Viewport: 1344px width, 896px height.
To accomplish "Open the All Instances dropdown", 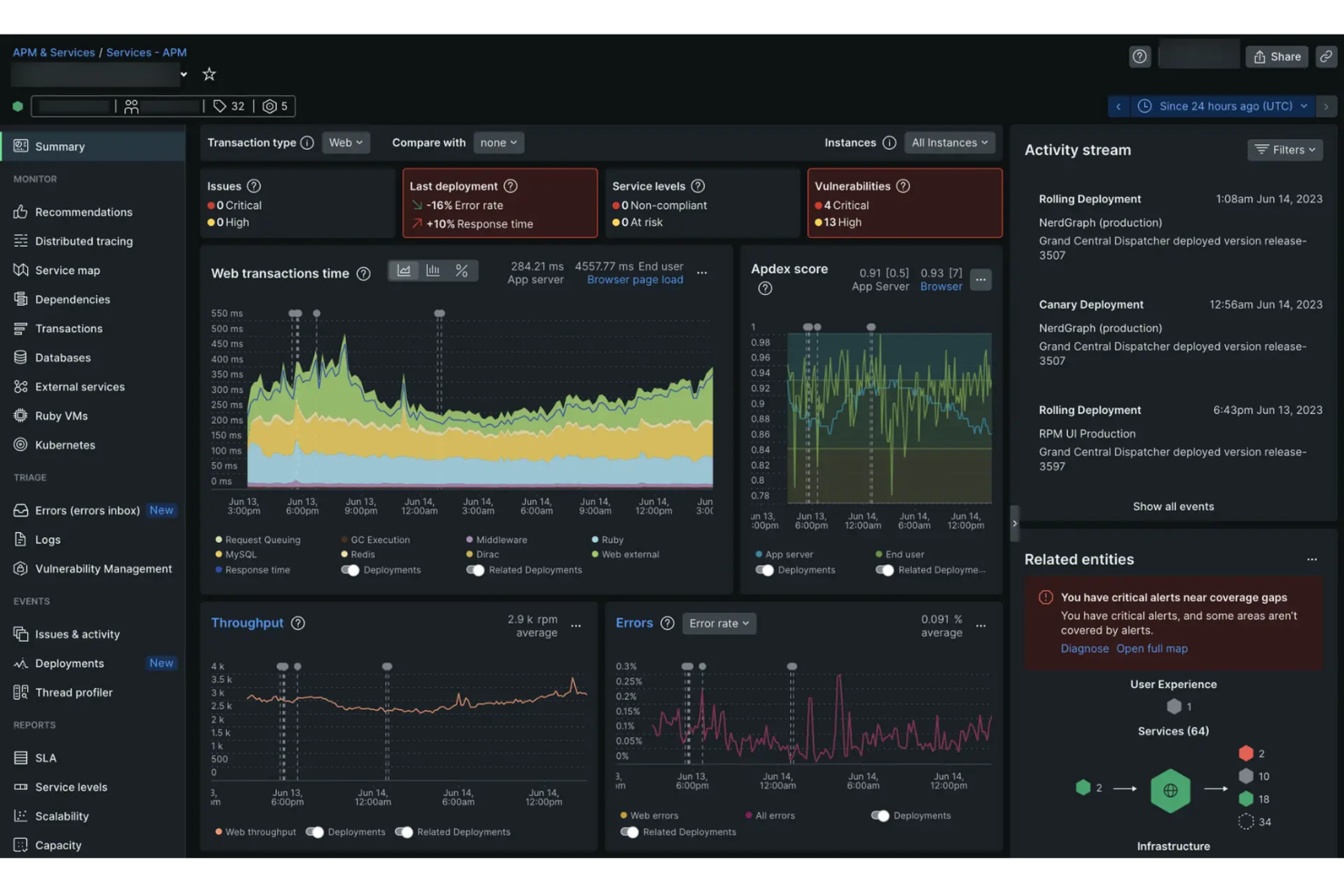I will 949,143.
